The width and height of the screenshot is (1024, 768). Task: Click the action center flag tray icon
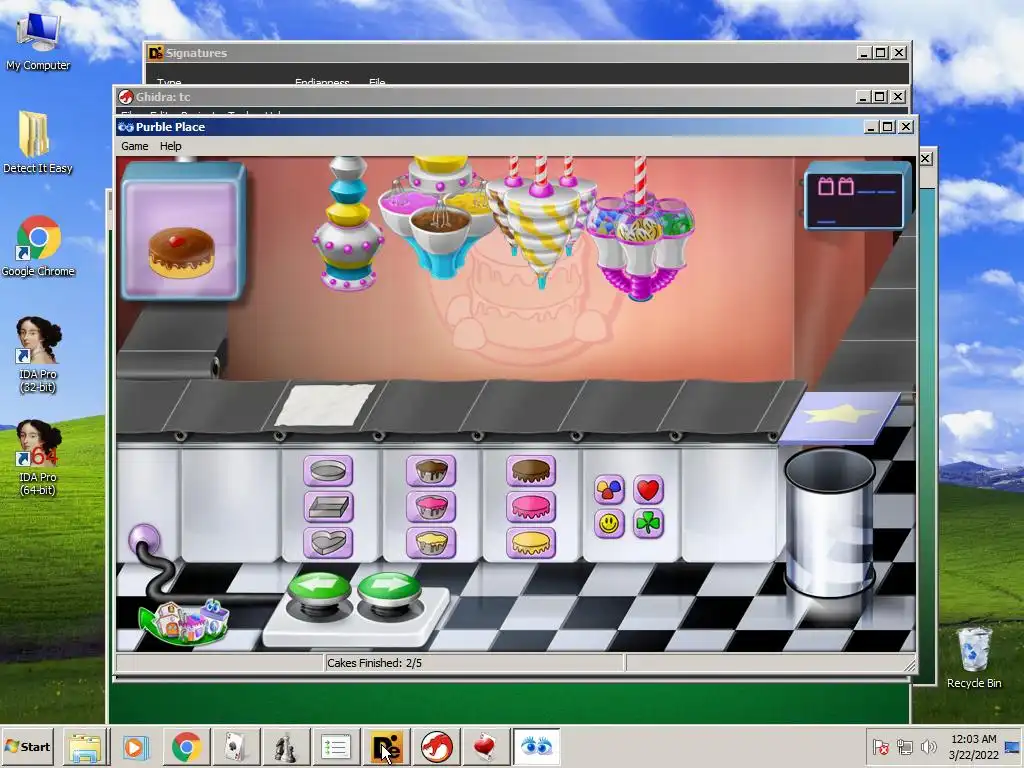880,746
